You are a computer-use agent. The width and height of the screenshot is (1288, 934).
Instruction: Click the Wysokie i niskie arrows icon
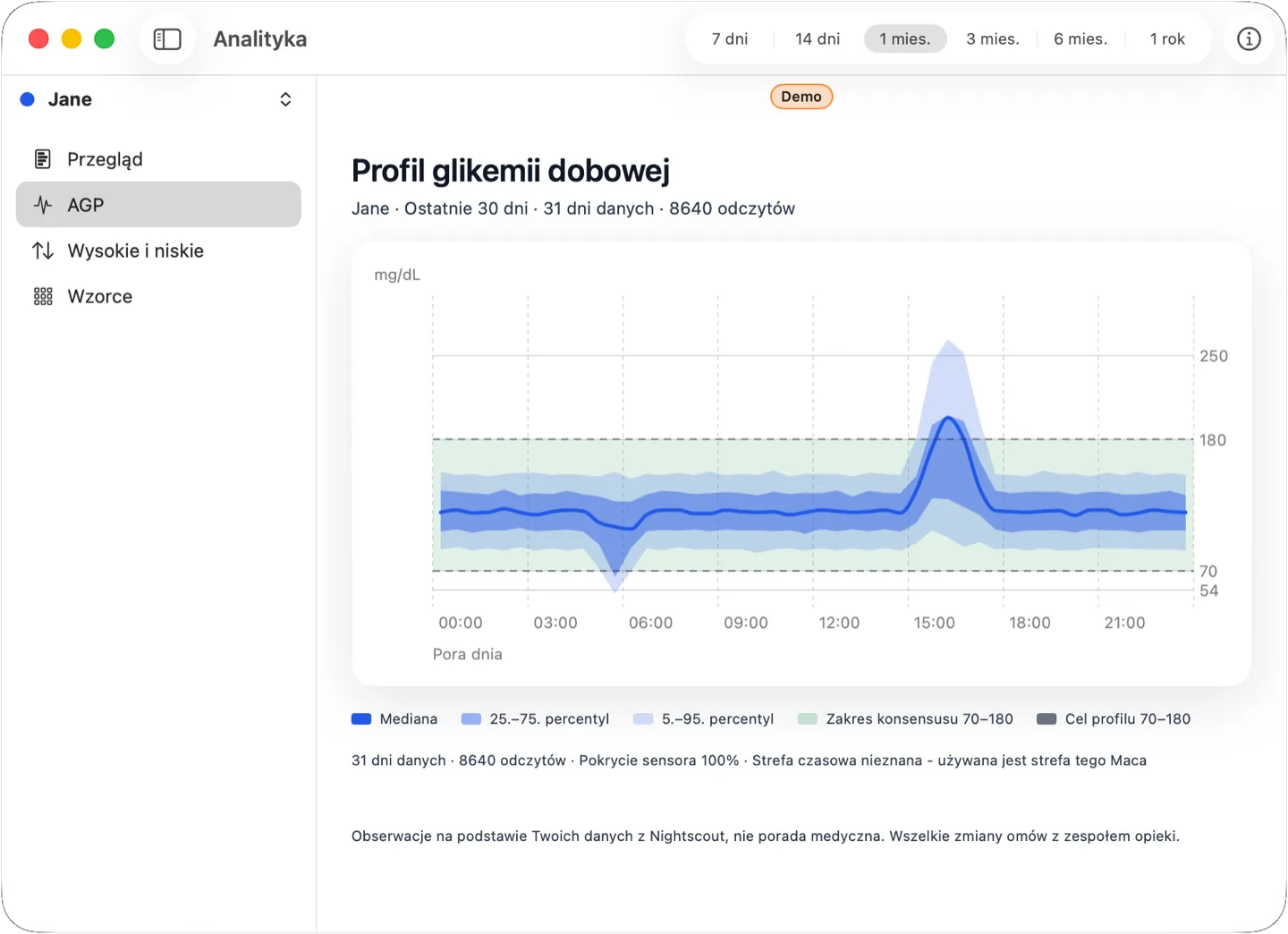tap(43, 250)
